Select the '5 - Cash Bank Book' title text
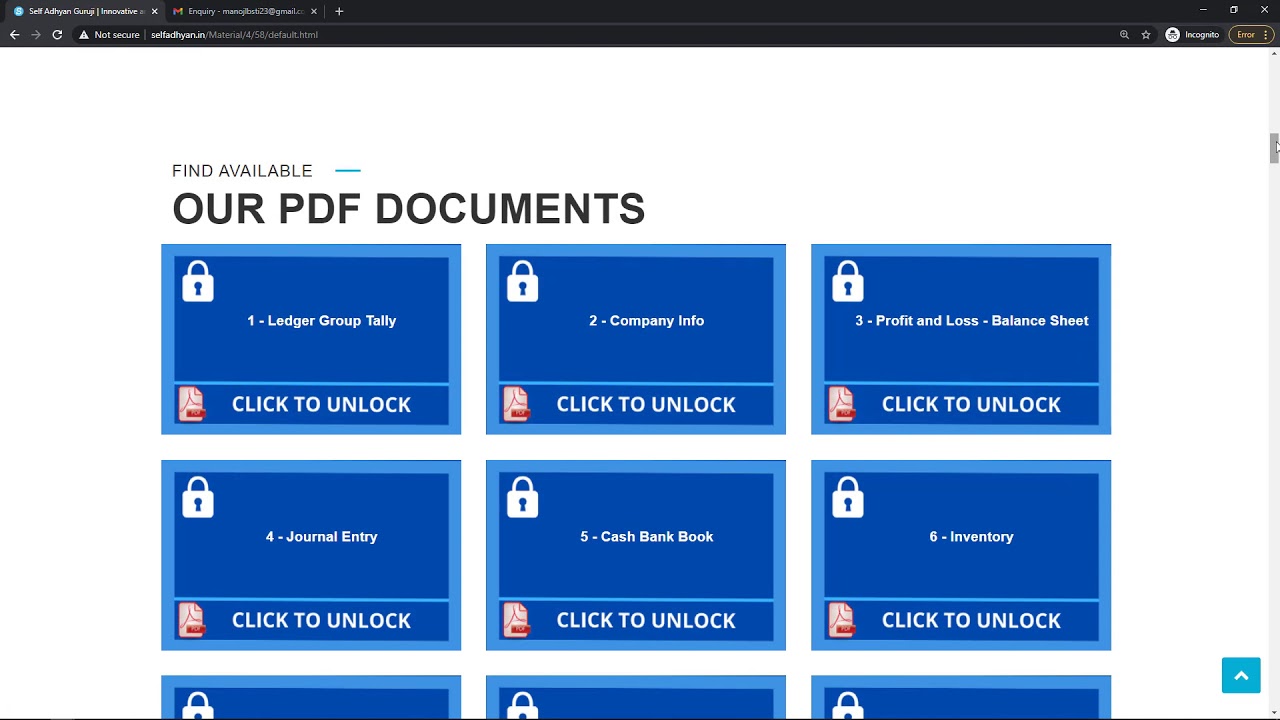 [x=647, y=537]
